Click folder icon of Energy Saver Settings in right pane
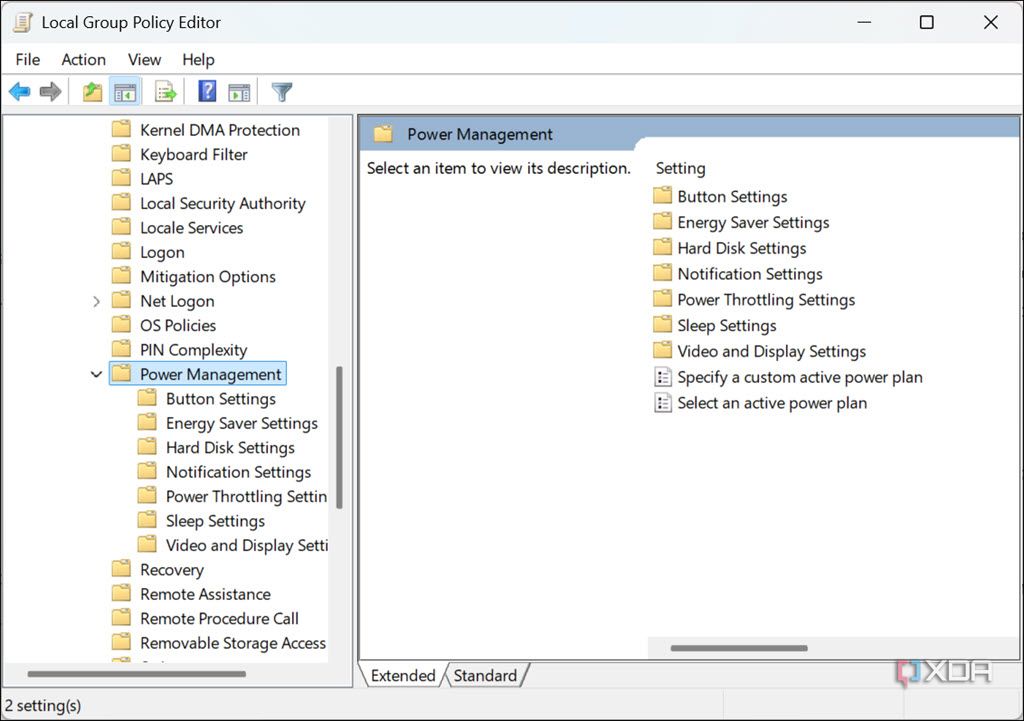This screenshot has width=1024, height=721. [662, 221]
